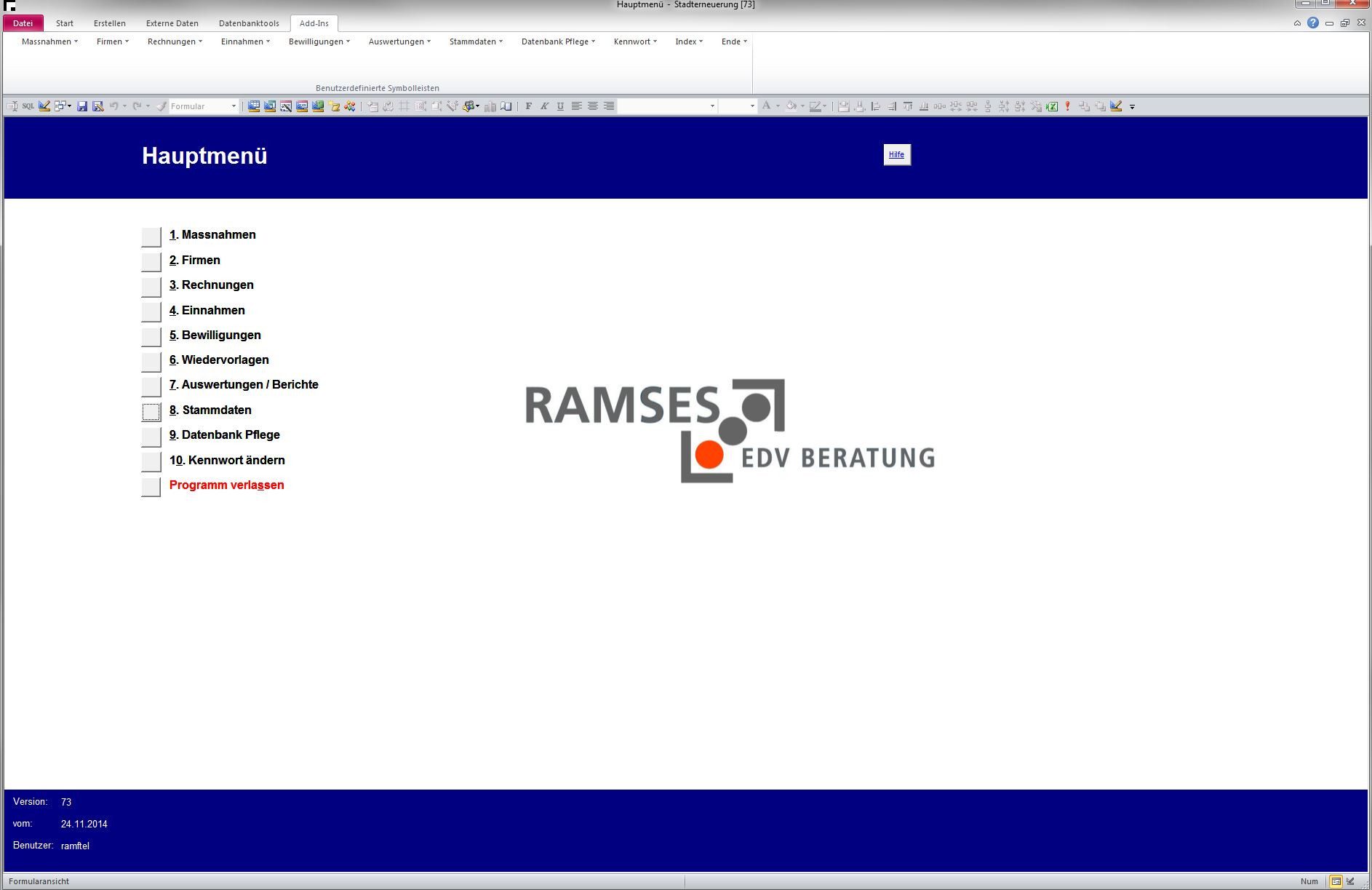This screenshot has width=1372, height=890.
Task: Open the font color dropdown arrow
Action: [778, 106]
